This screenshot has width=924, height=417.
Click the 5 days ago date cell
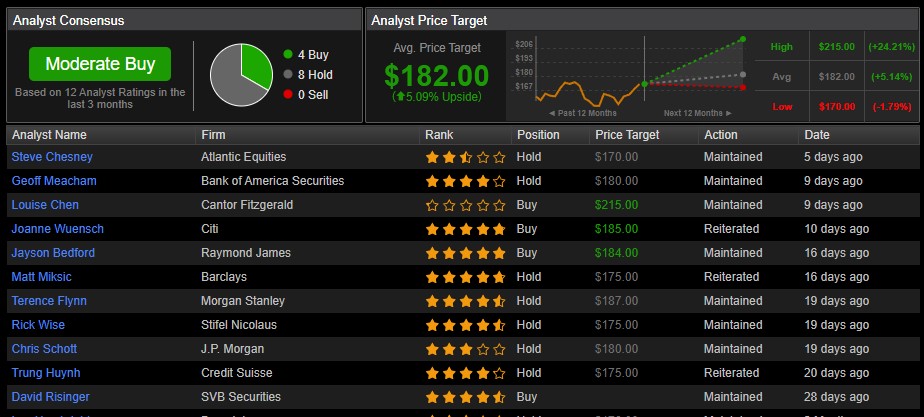(833, 157)
